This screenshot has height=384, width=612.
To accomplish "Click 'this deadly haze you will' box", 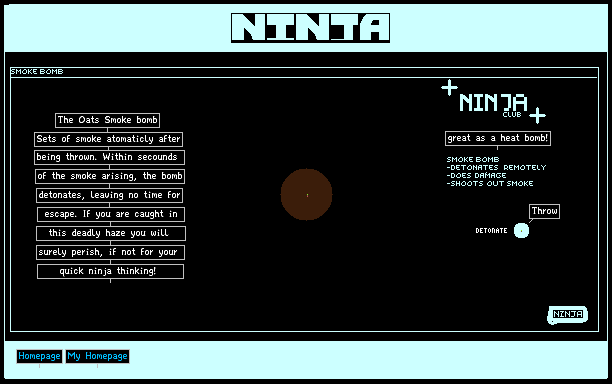I will point(111,233).
